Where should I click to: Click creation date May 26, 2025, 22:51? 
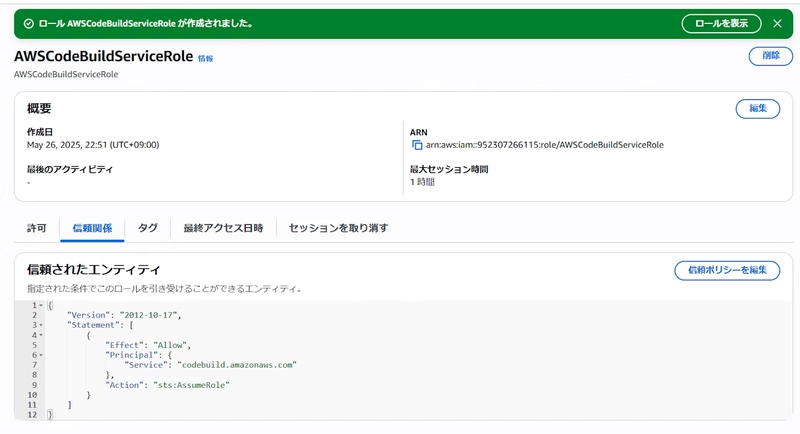click(x=93, y=145)
